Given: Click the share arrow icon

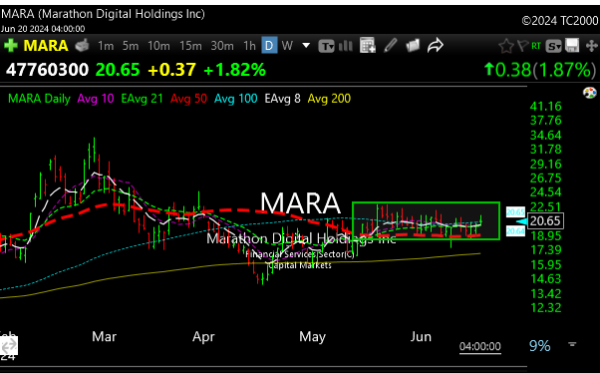Looking at the screenshot, I should pos(435,46).
